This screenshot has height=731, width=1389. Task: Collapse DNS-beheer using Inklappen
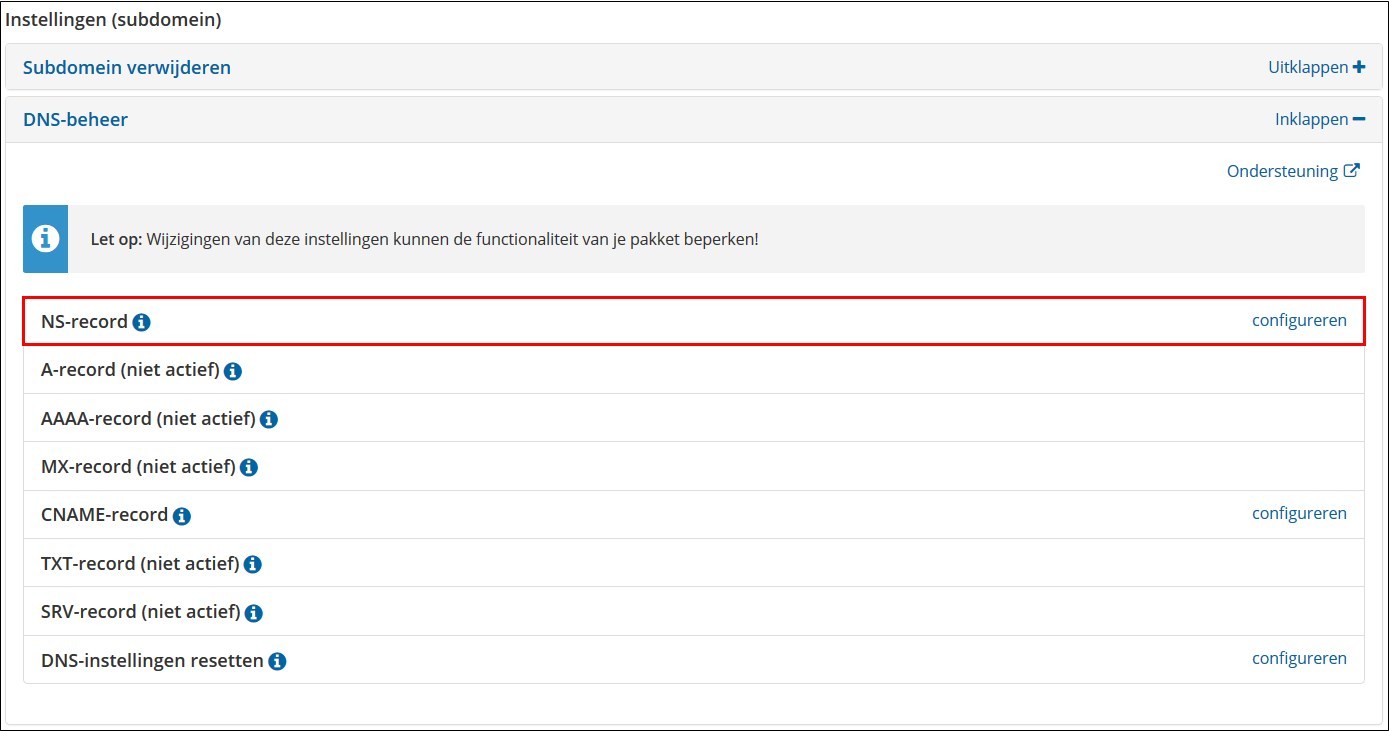coord(1319,119)
